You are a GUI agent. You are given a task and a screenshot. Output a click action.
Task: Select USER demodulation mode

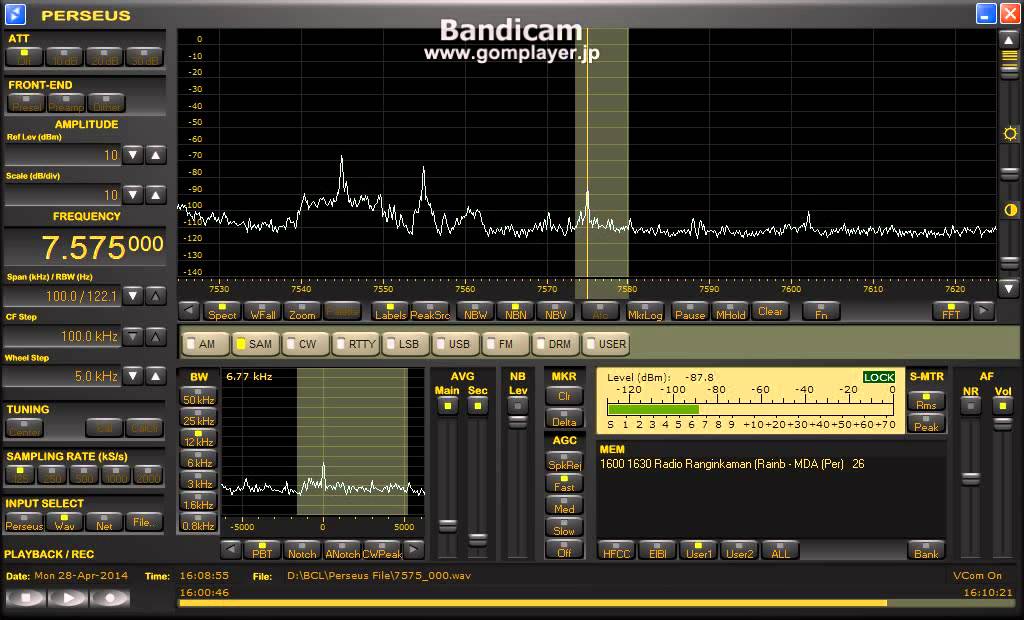coord(607,344)
